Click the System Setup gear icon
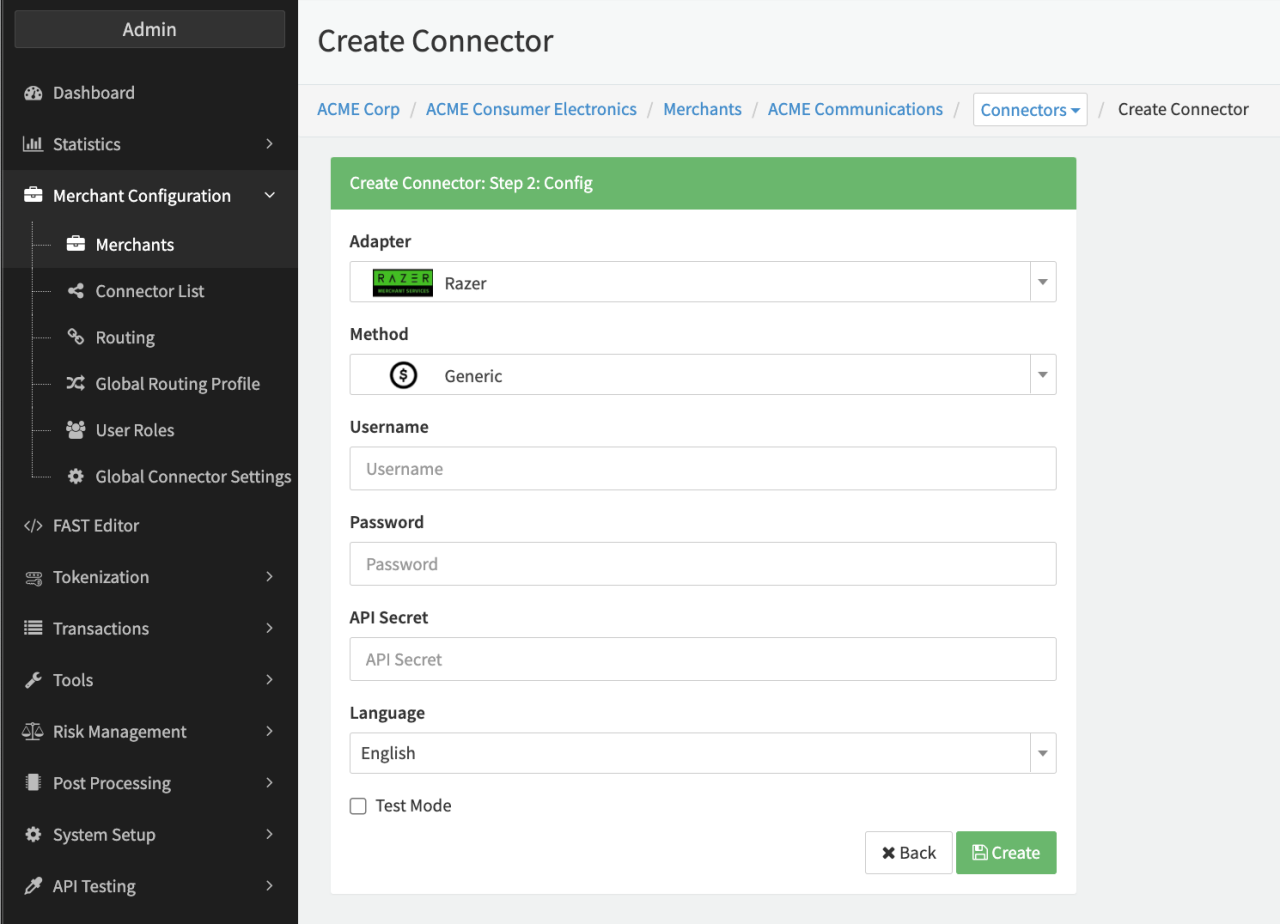The width and height of the screenshot is (1280, 924). pyautogui.click(x=33, y=834)
